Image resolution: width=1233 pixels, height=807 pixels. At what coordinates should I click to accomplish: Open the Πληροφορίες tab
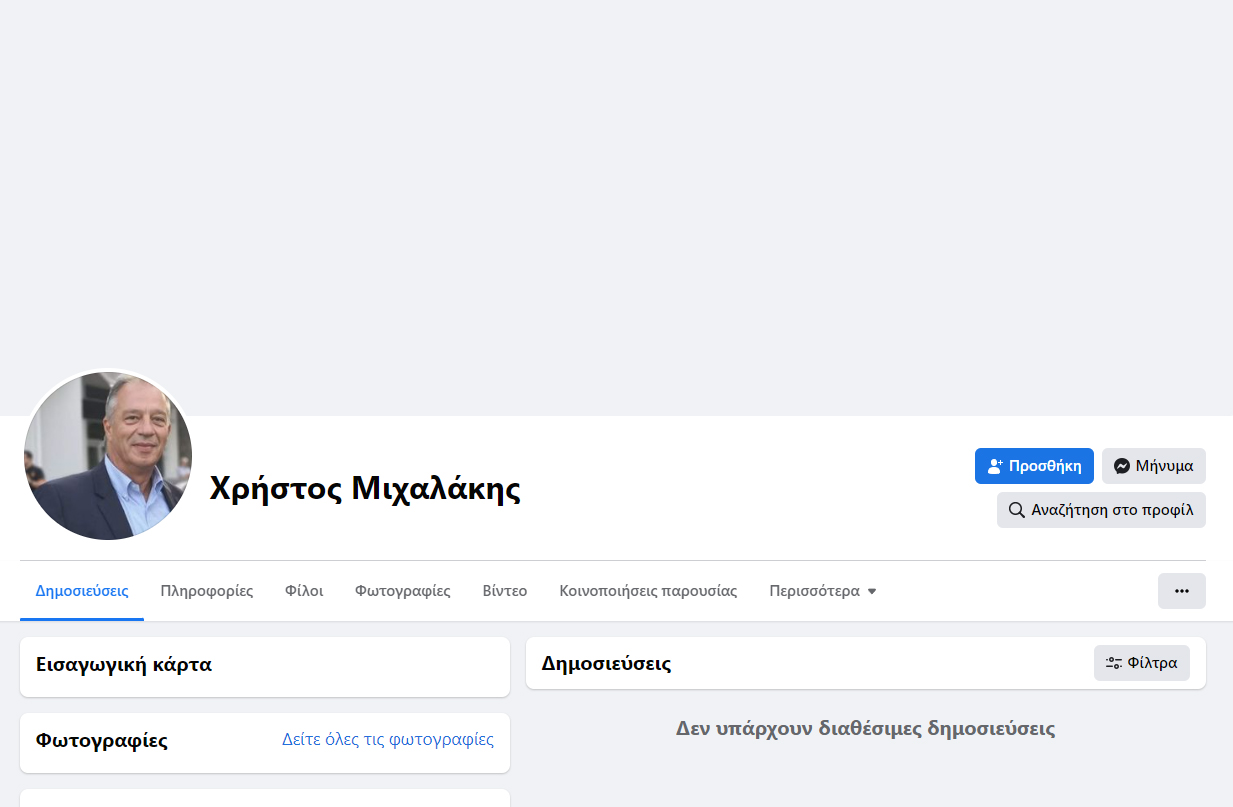pyautogui.click(x=207, y=591)
